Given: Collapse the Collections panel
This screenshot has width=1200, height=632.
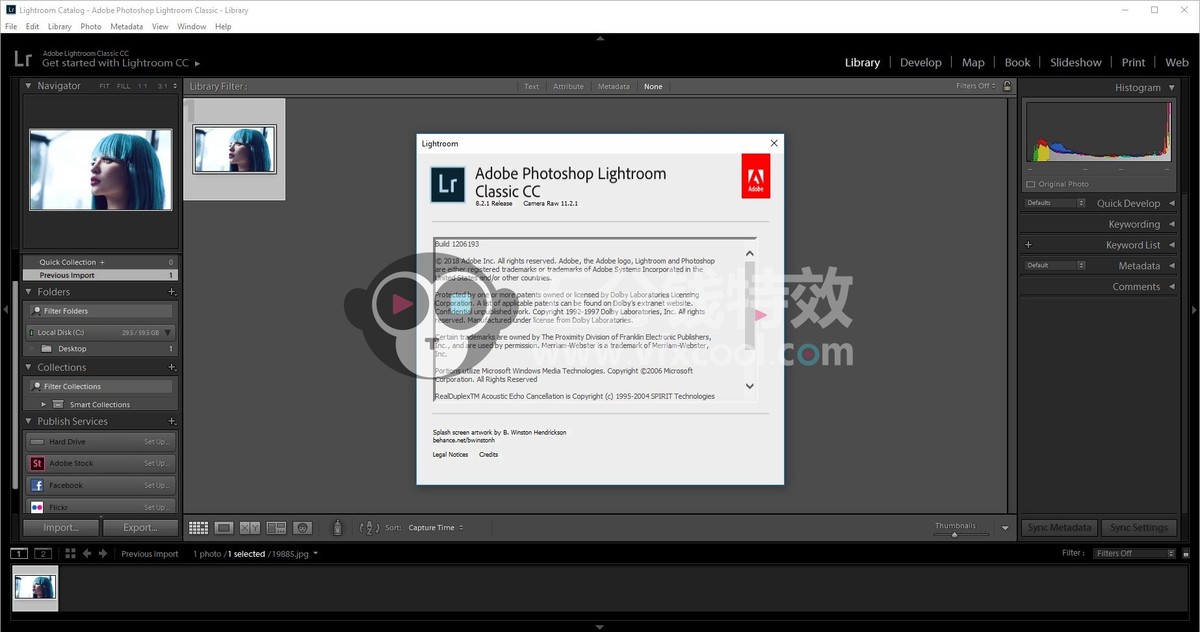Looking at the screenshot, I should [x=29, y=367].
